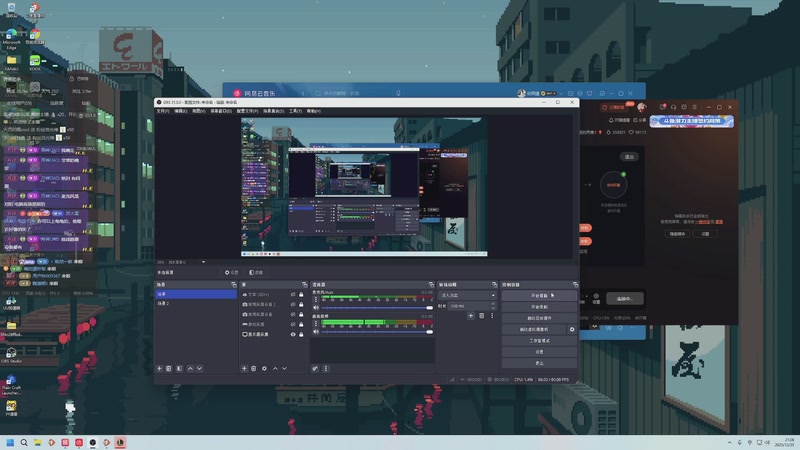Viewport: 800px width, 450px height.
Task: Open virtual camera settings gear
Action: tap(572, 329)
